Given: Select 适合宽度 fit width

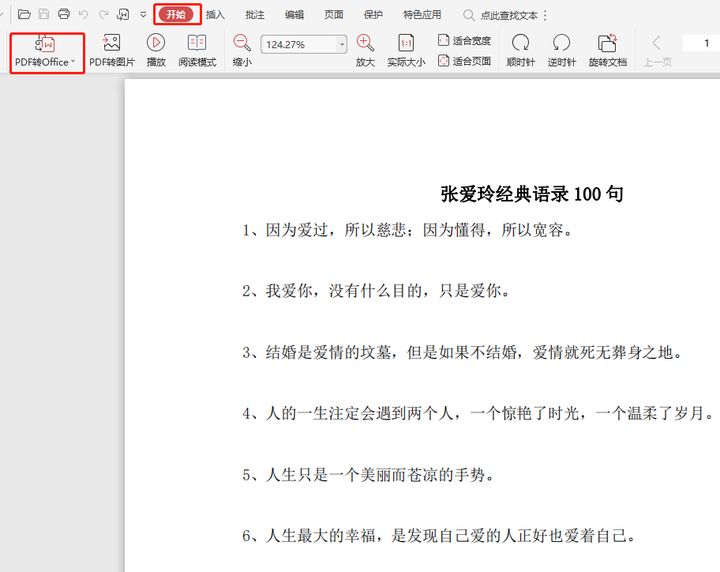Looking at the screenshot, I should click(464, 40).
